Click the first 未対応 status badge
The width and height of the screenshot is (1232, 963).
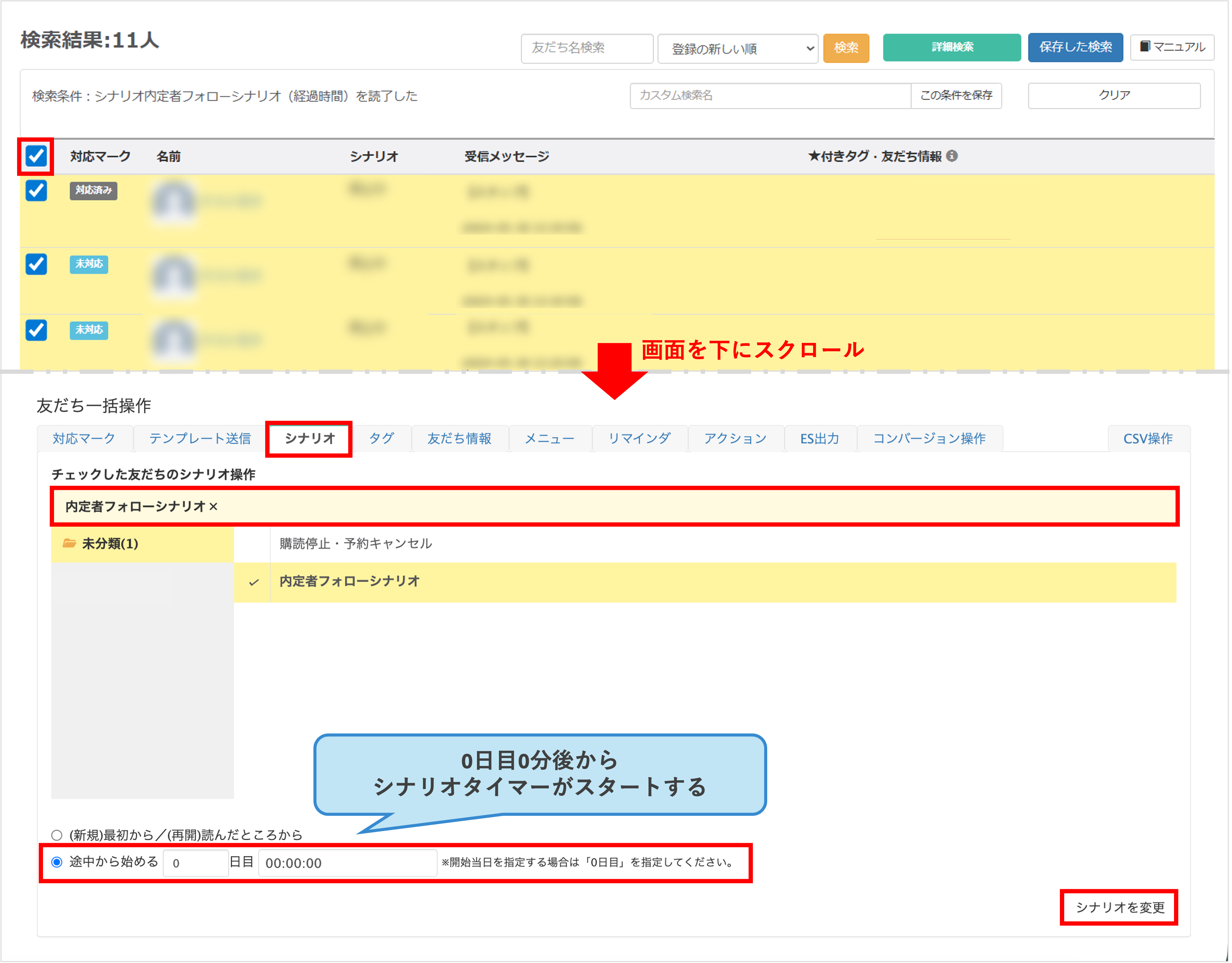pyautogui.click(x=89, y=264)
